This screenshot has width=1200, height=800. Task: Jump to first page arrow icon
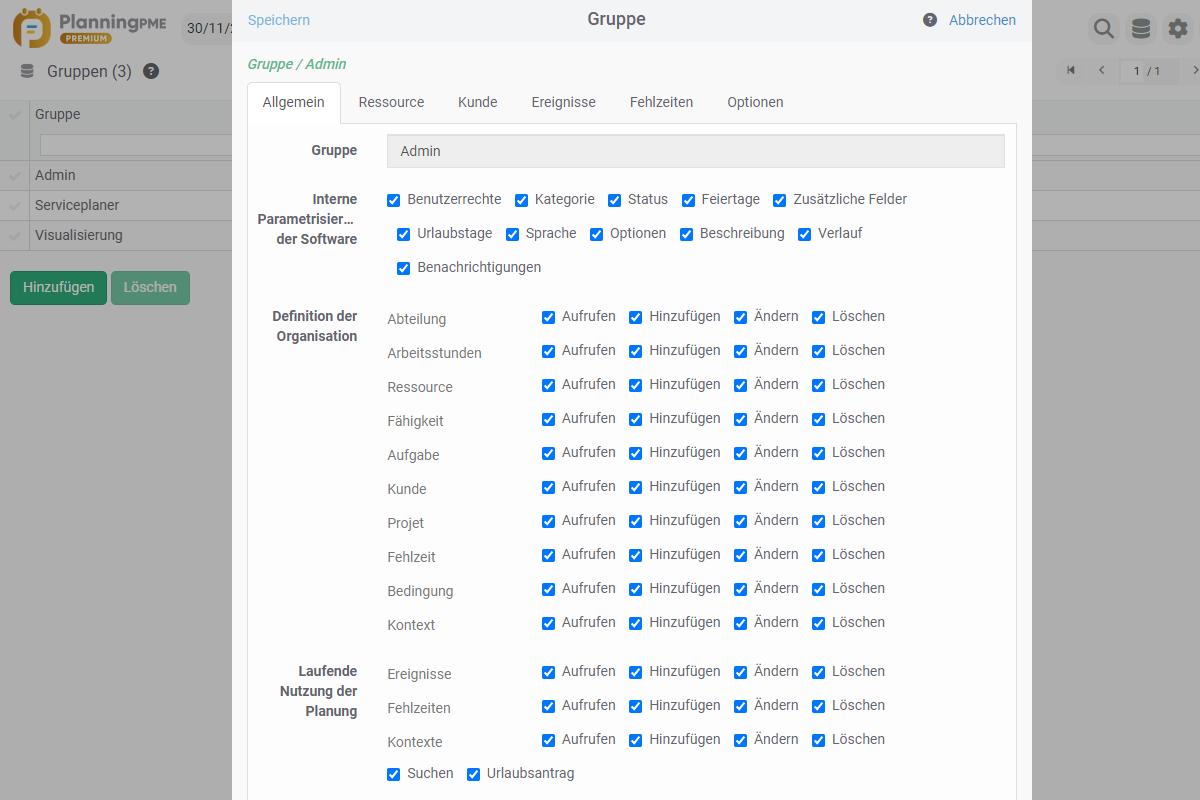(x=1071, y=70)
